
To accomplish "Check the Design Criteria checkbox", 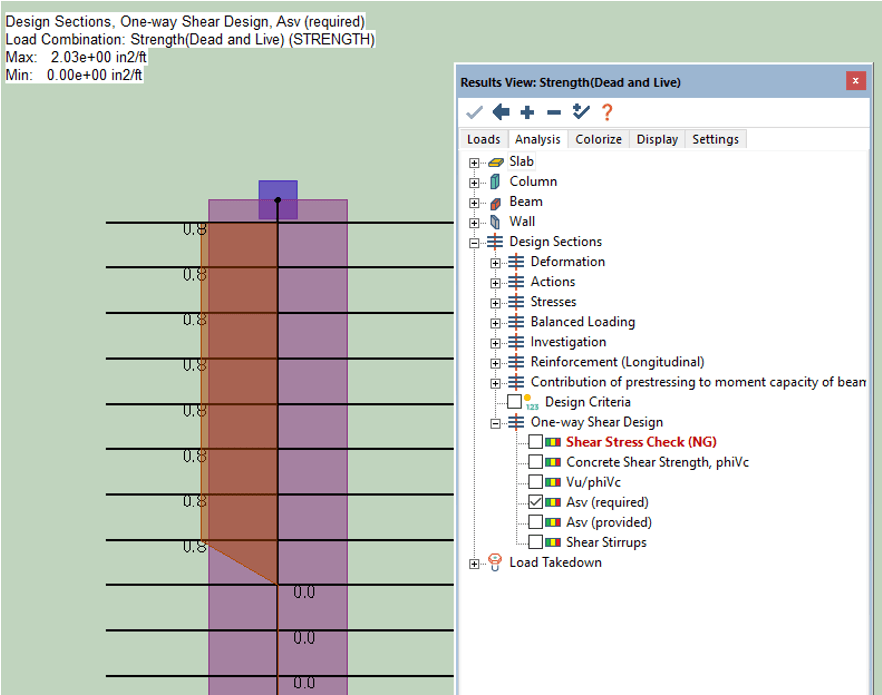I will click(514, 402).
